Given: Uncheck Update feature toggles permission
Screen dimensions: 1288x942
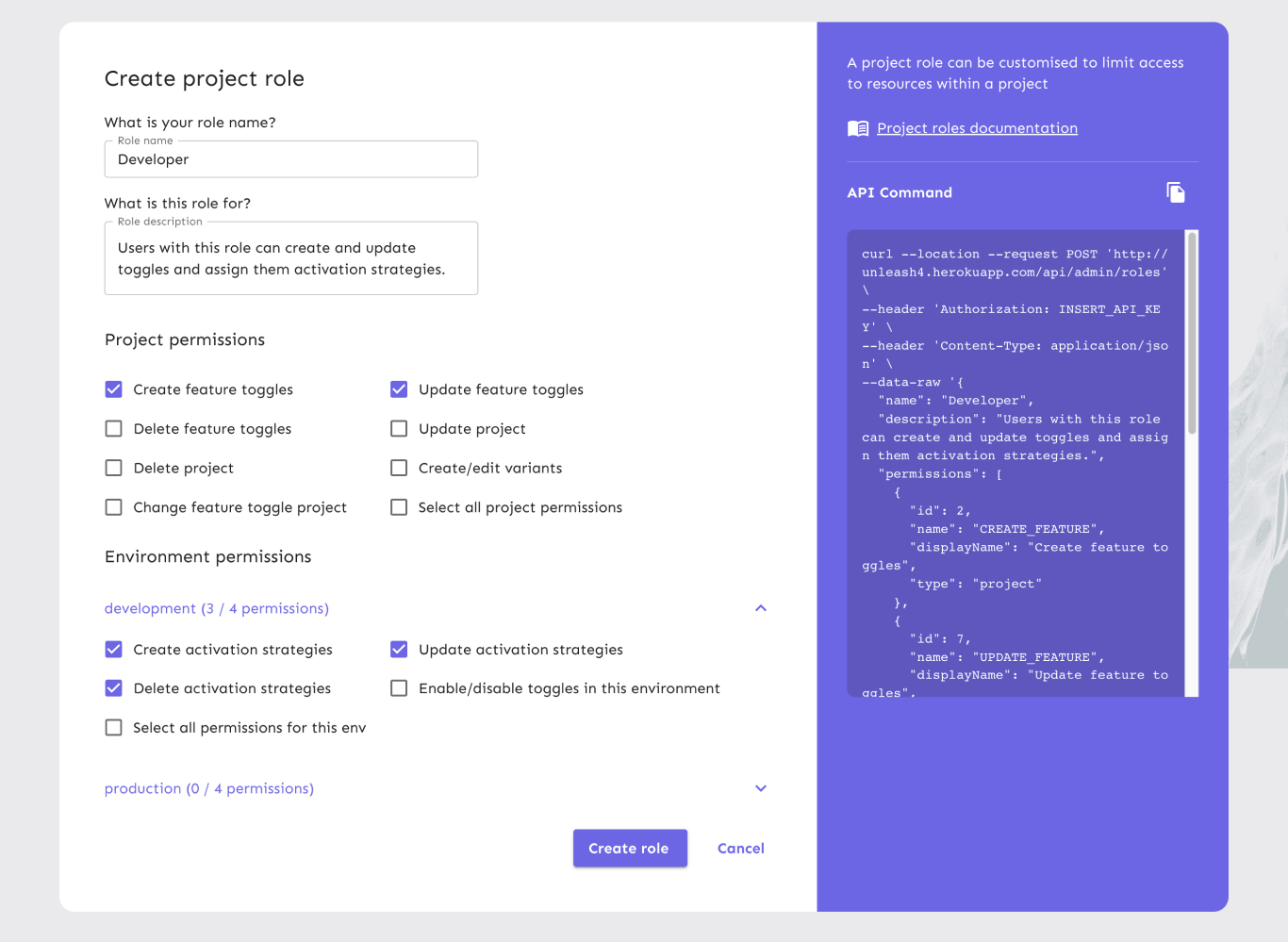Looking at the screenshot, I should [399, 388].
